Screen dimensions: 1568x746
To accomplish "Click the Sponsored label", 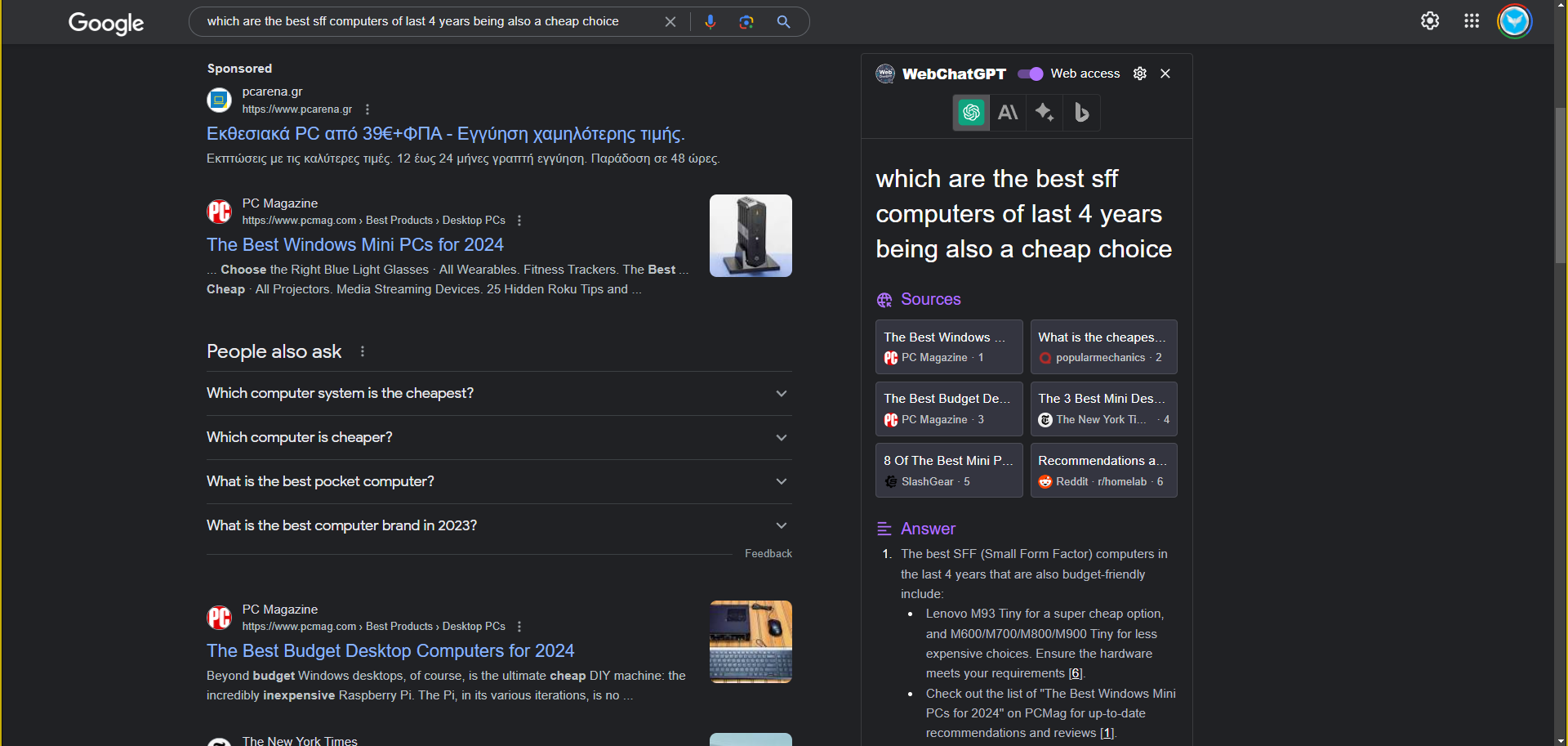I will [x=239, y=69].
